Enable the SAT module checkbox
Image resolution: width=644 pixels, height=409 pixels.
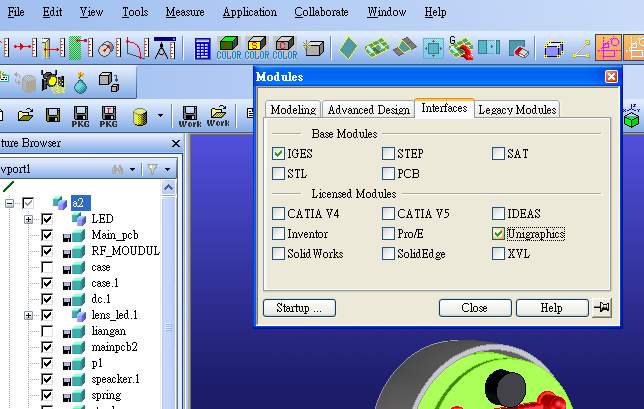pyautogui.click(x=498, y=154)
